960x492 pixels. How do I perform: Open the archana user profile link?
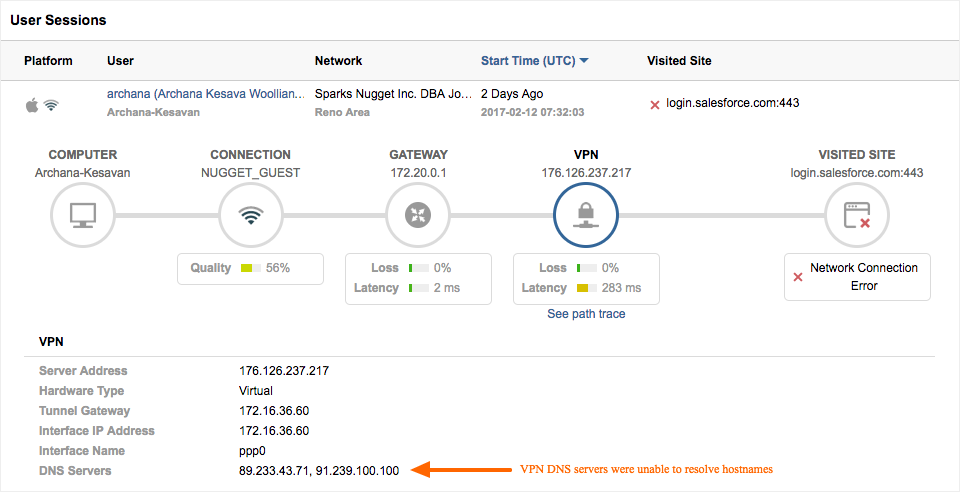tap(205, 93)
